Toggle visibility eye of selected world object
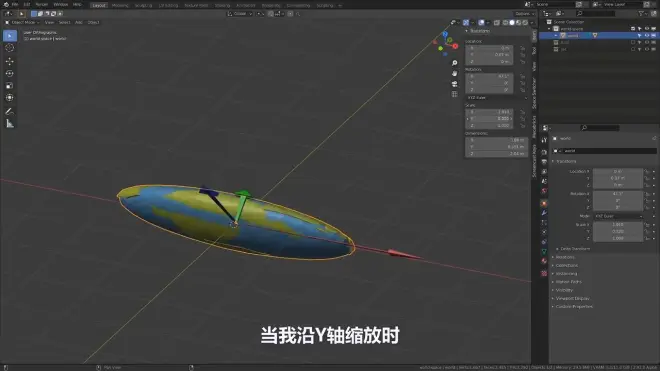Screen dimensions: 660x371 [x=647, y=36]
